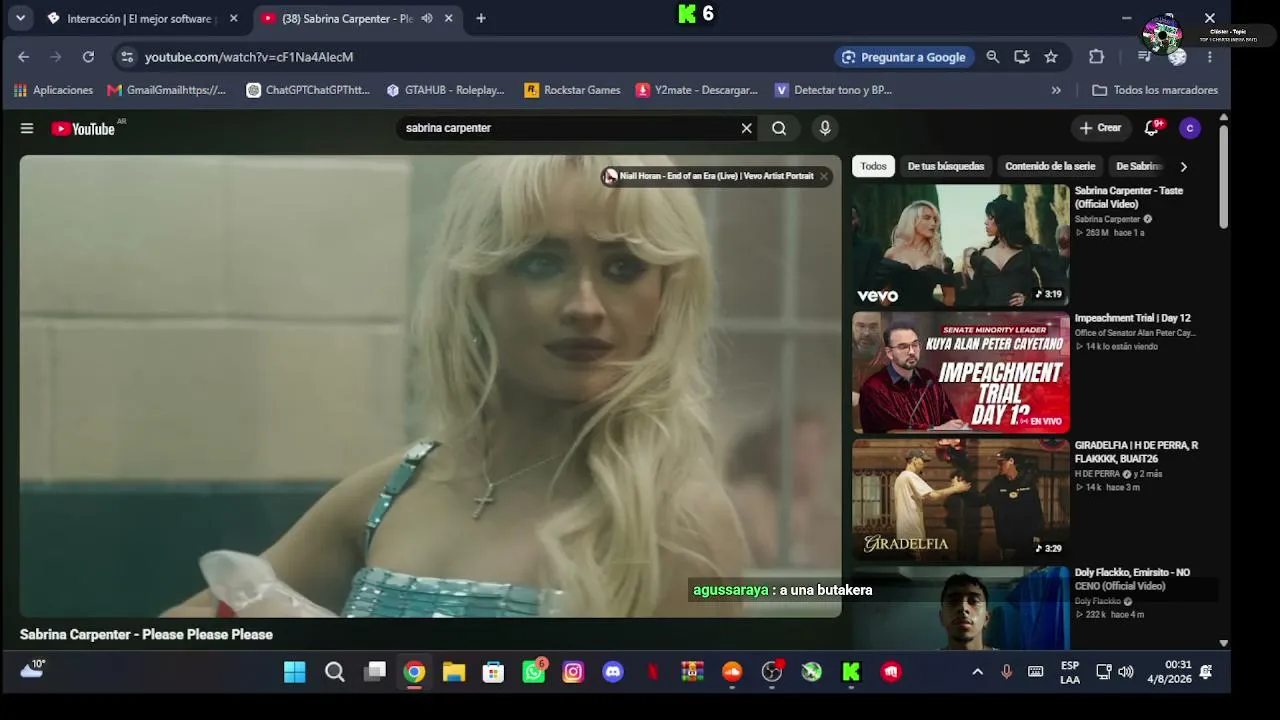Open the Impeachment Trial Day 12 thumbnail
The width and height of the screenshot is (1280, 720).
click(x=960, y=372)
